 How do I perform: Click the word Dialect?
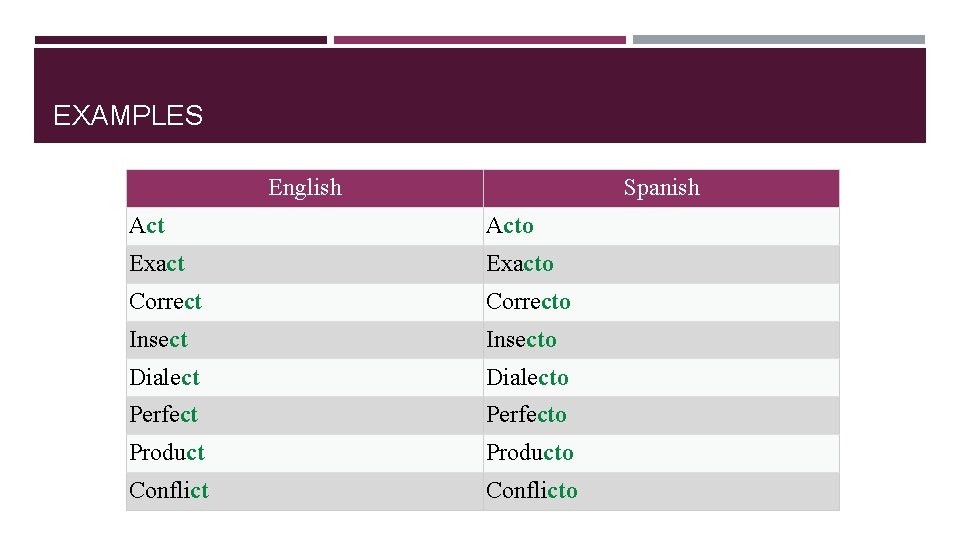pyautogui.click(x=164, y=378)
